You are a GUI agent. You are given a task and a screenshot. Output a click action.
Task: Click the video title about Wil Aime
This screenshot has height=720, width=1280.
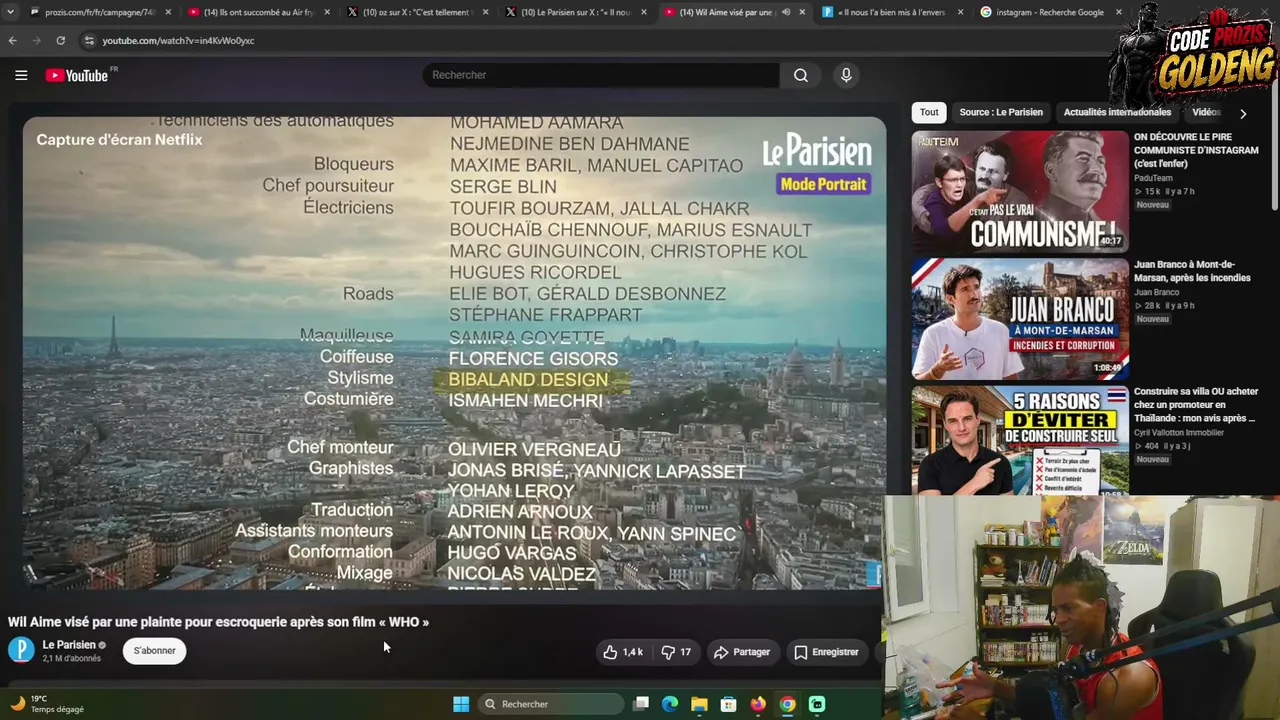coord(218,622)
